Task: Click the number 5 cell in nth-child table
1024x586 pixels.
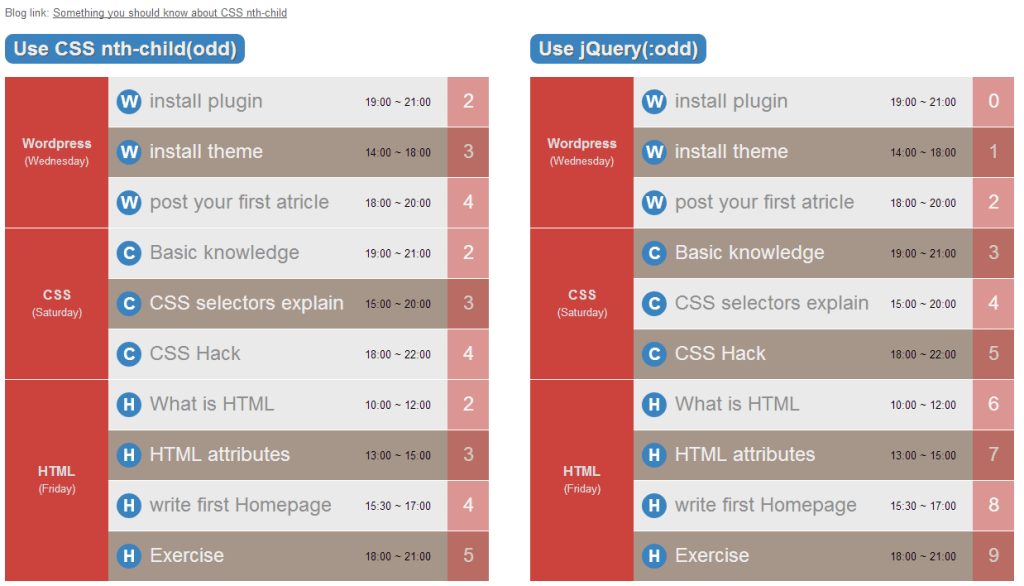Action: (x=468, y=556)
